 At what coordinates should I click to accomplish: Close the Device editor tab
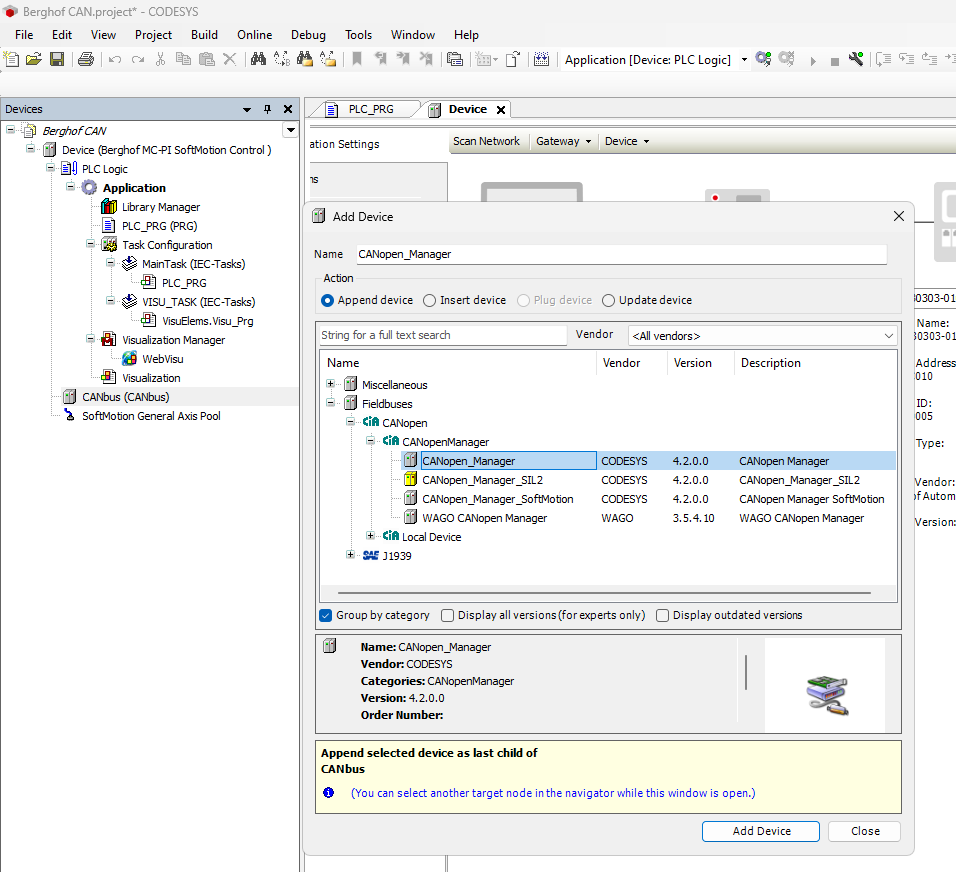click(x=501, y=110)
